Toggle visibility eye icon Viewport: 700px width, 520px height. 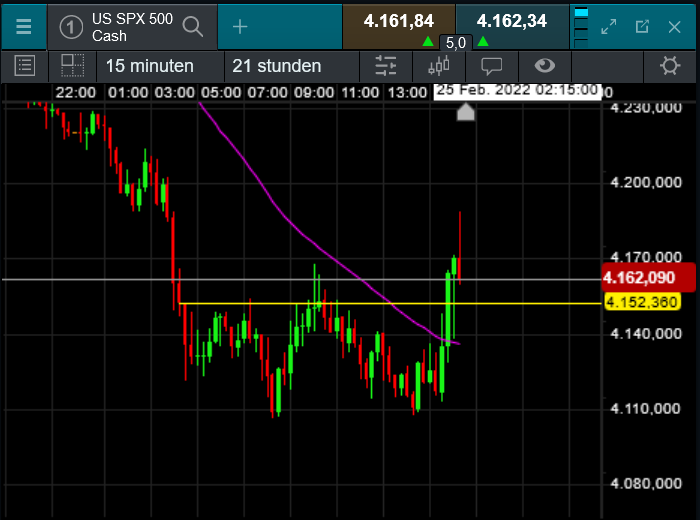tap(545, 66)
